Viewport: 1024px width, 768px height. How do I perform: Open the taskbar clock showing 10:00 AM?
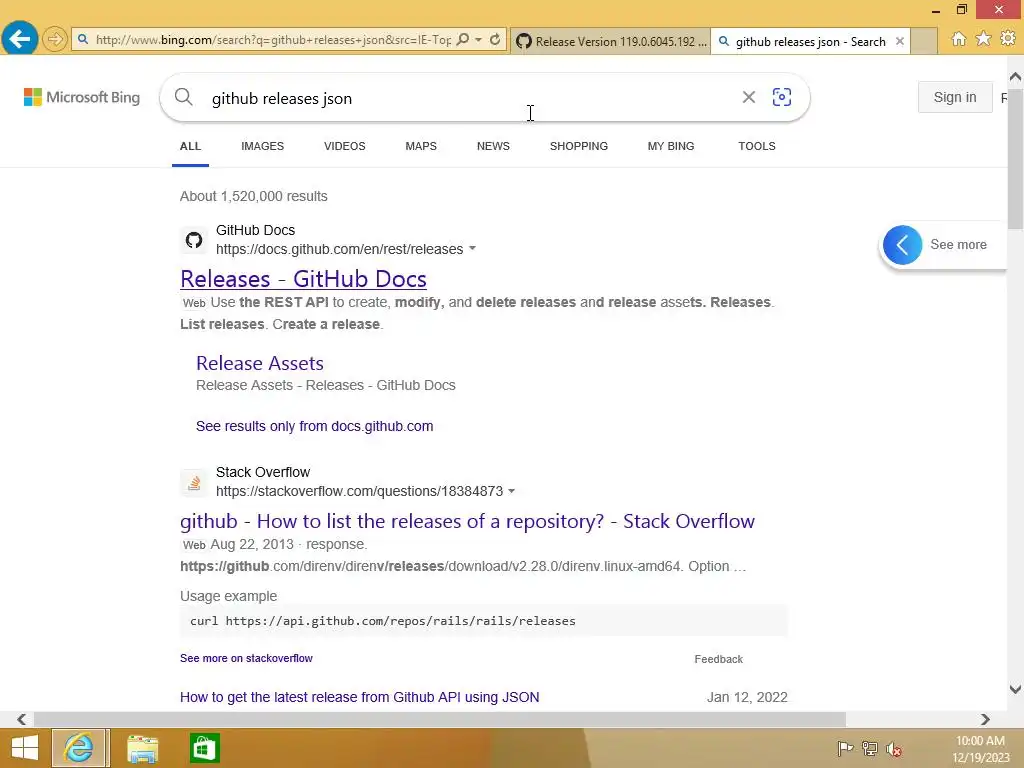tap(980, 749)
